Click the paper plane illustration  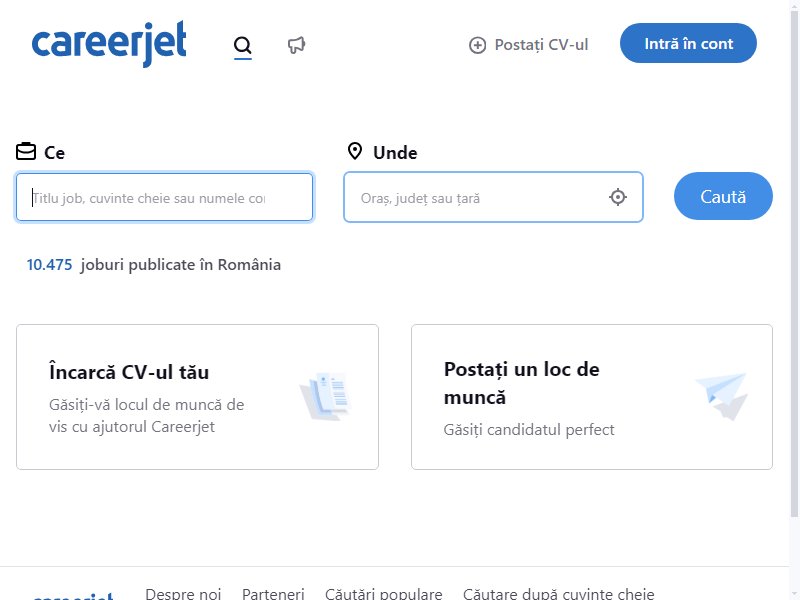point(722,396)
